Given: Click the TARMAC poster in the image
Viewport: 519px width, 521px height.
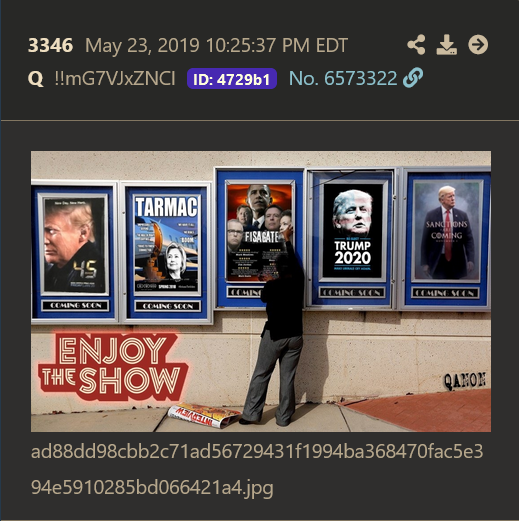Looking at the screenshot, I should point(167,243).
